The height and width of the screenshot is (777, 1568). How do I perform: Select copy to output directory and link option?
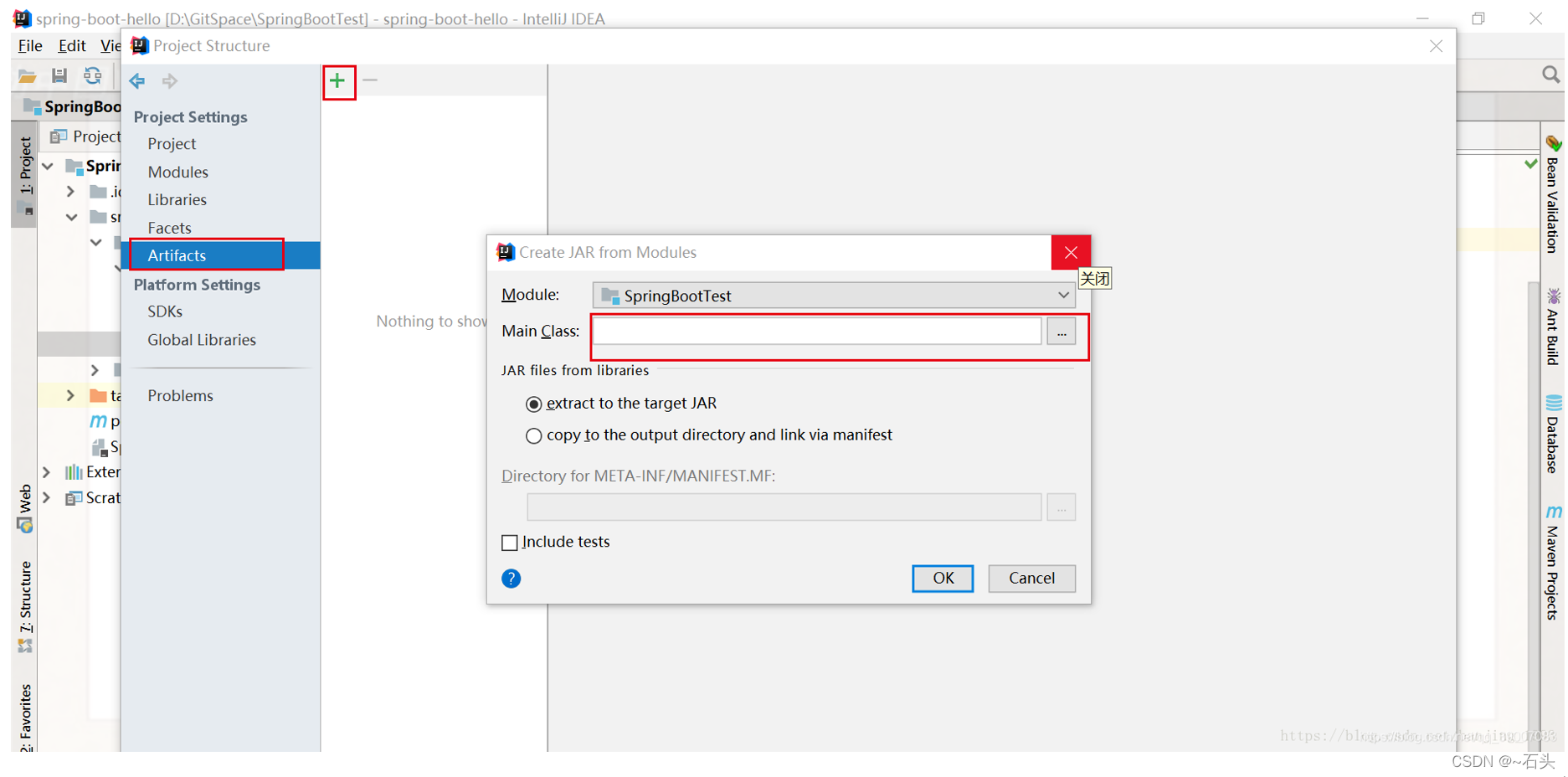708,435
